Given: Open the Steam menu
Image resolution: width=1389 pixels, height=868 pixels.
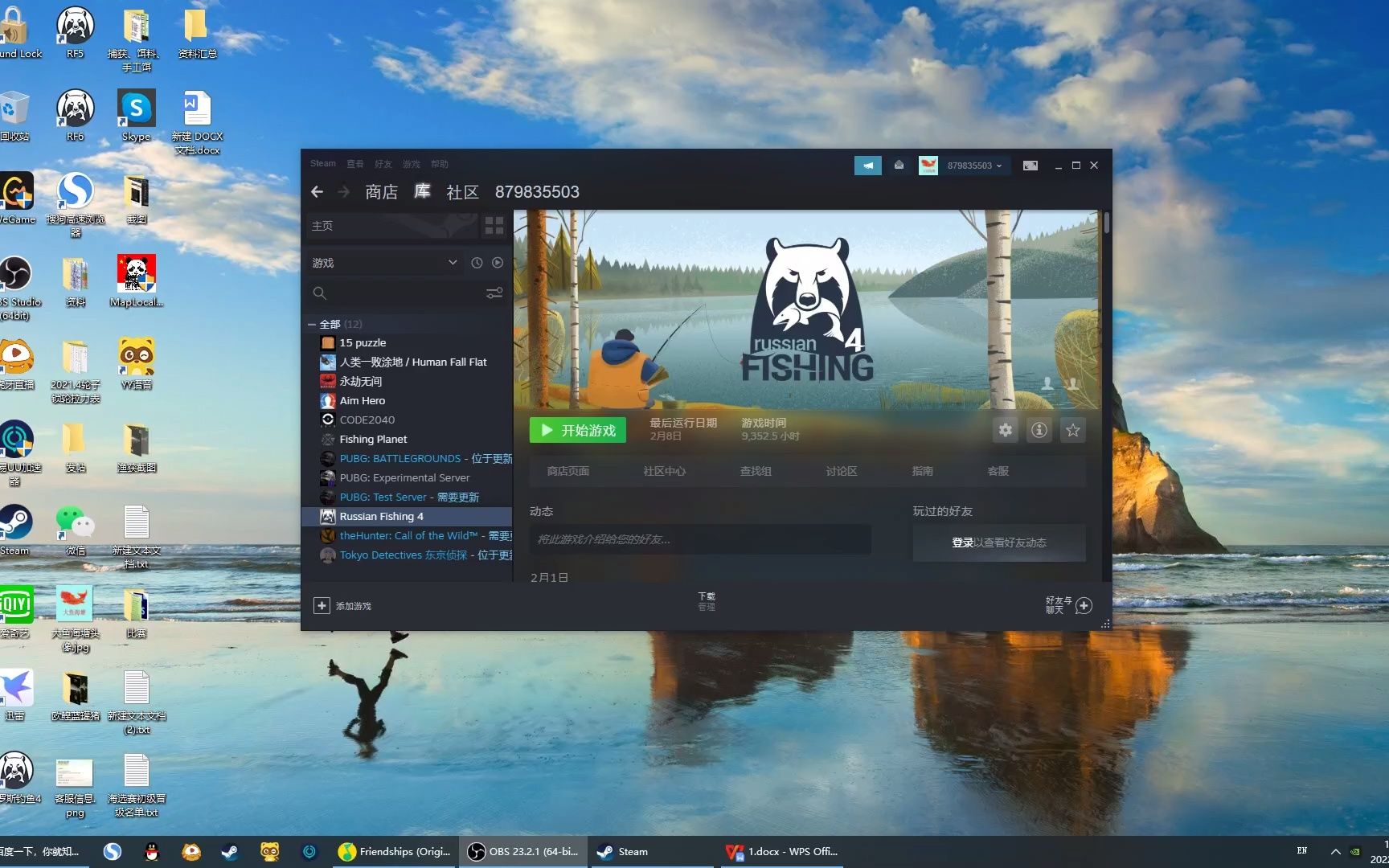Looking at the screenshot, I should point(323,164).
